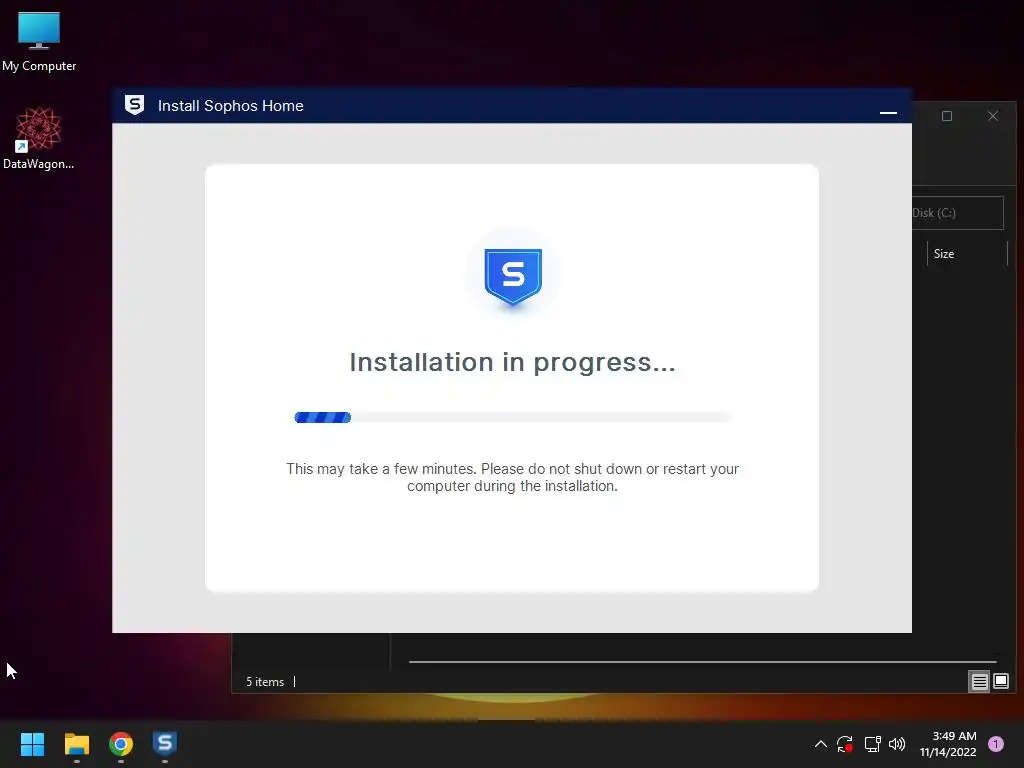Show hidden system tray icons
Viewport: 1024px width, 768px height.
tap(821, 744)
